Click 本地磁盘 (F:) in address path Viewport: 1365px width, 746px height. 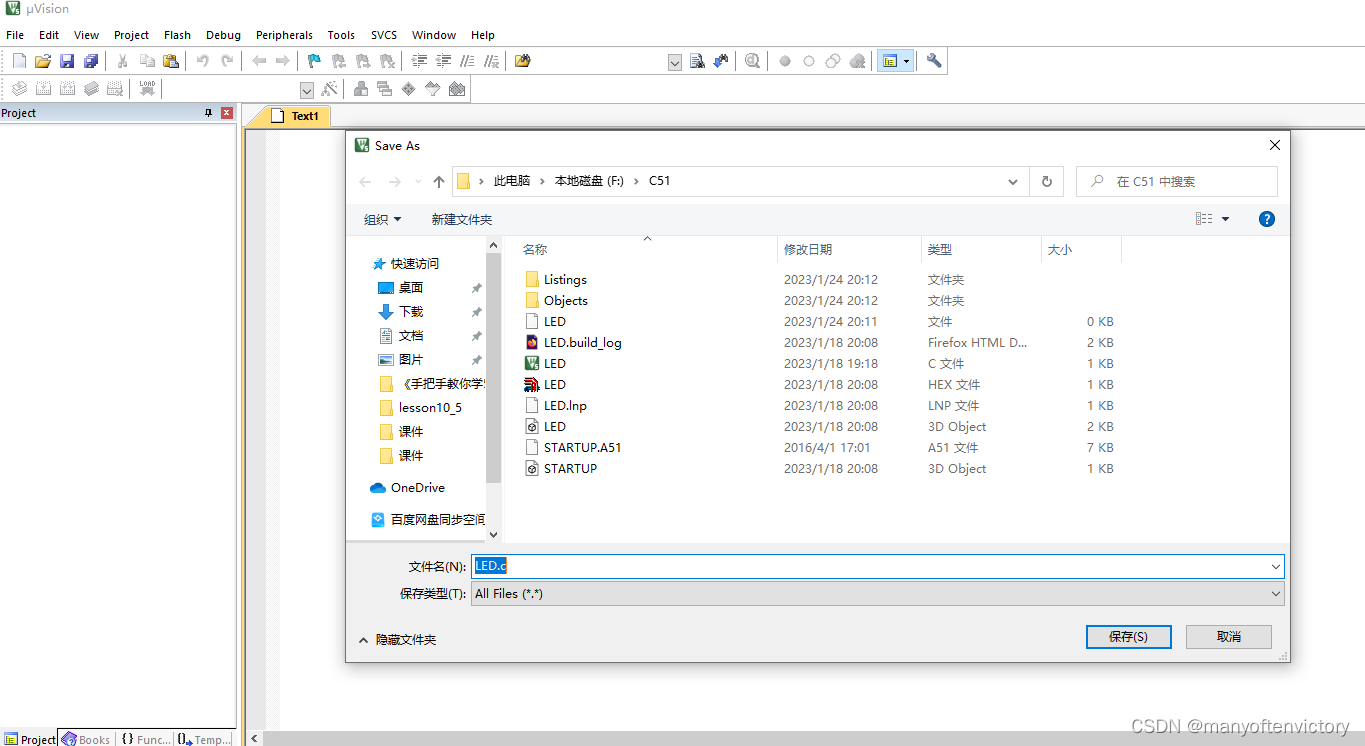point(589,181)
